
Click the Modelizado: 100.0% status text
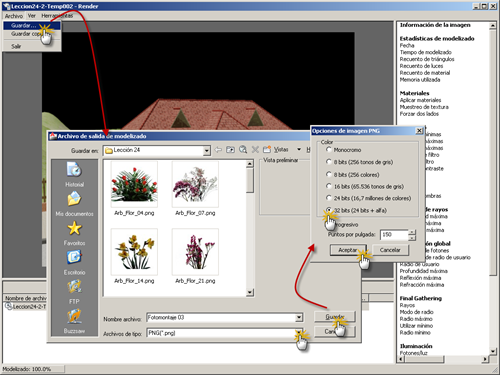(x=27, y=369)
